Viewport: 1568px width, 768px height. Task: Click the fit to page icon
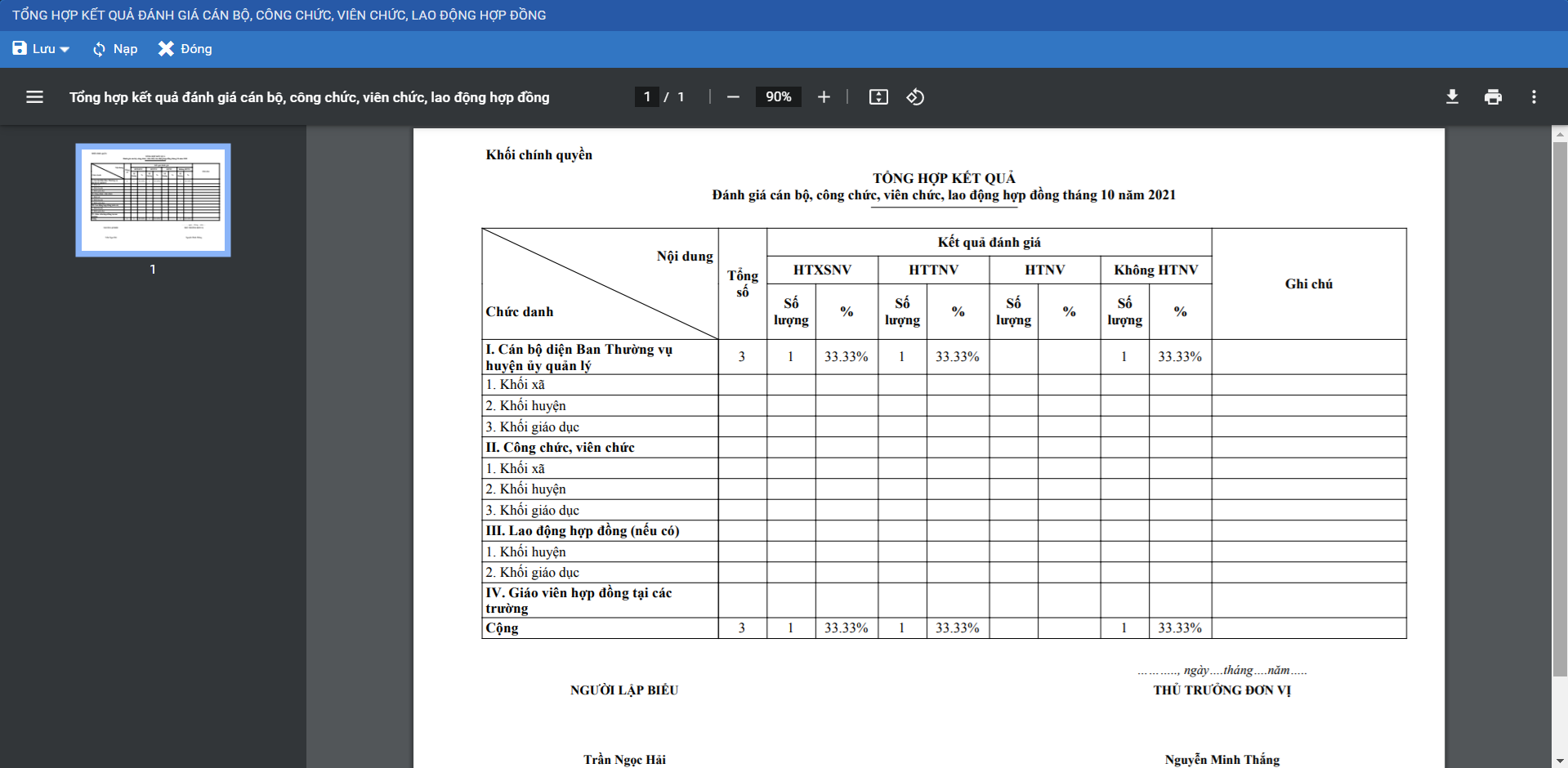click(x=878, y=97)
